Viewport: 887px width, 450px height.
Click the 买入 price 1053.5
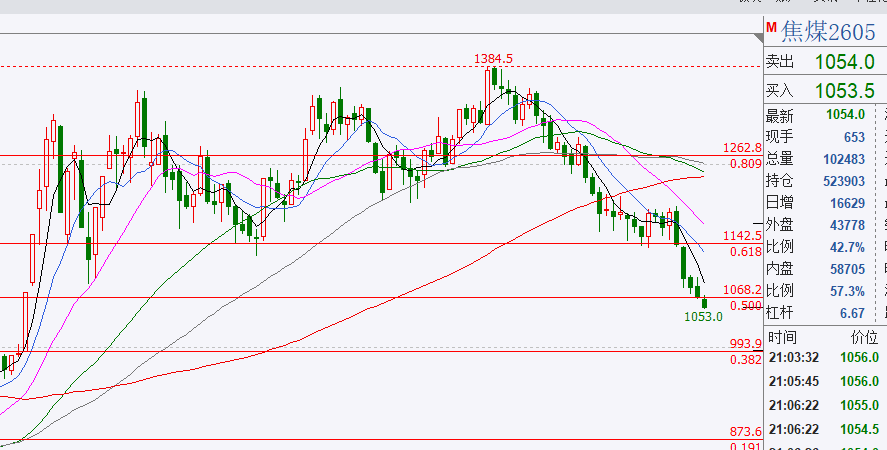coord(845,90)
